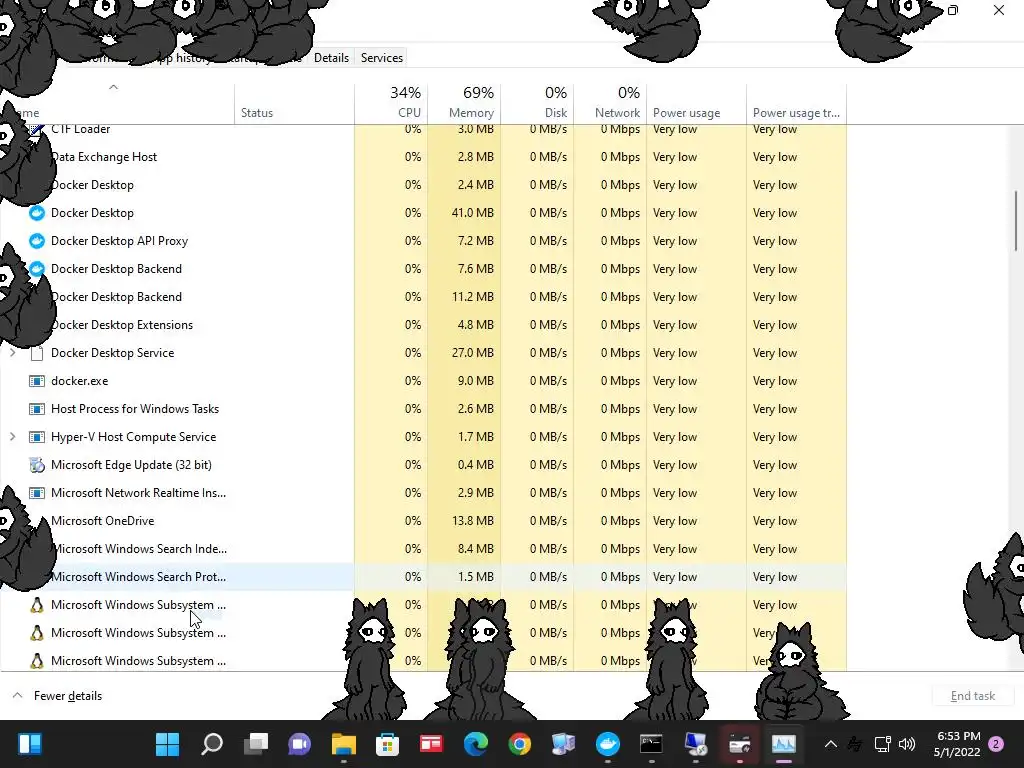Launch Microsoft Edge from the taskbar
The image size is (1024, 768).
475,744
